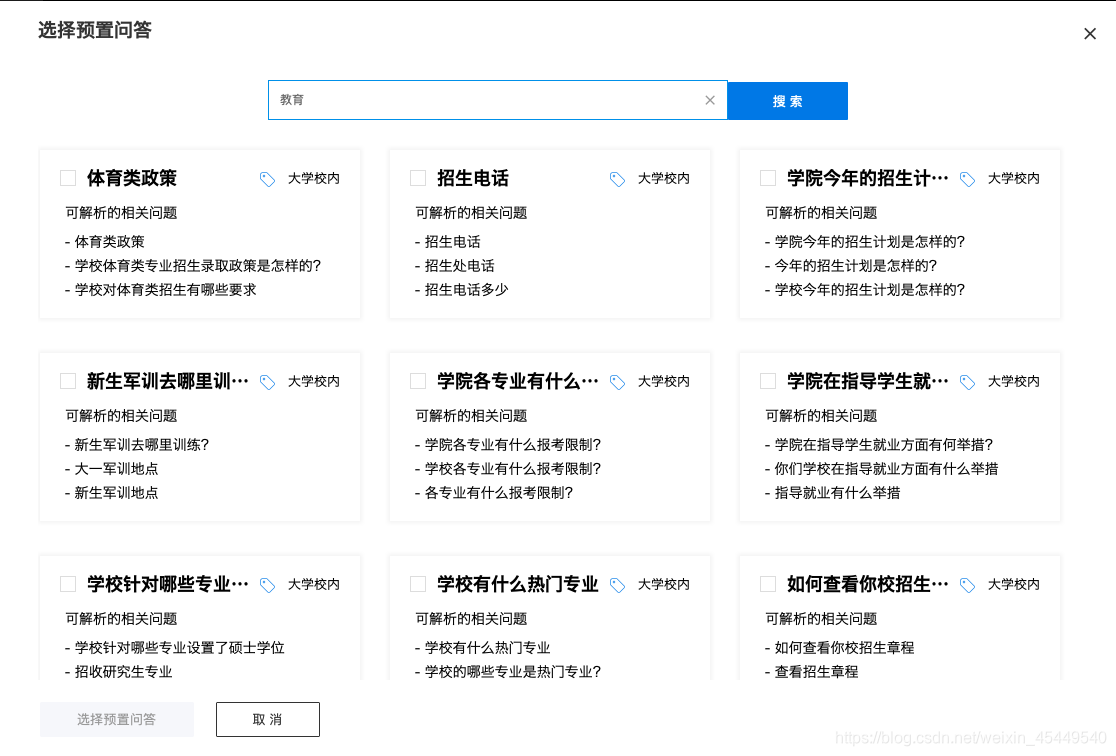Click the 取消 button
This screenshot has width=1116, height=756.
268,720
